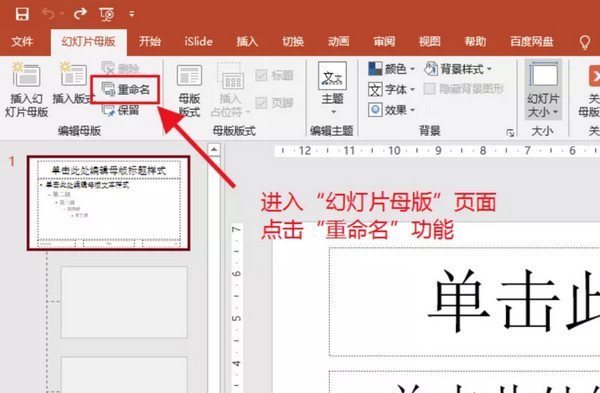Screen dimensions: 600x393
Task: Click the 保留 pin command
Action: tap(121, 110)
